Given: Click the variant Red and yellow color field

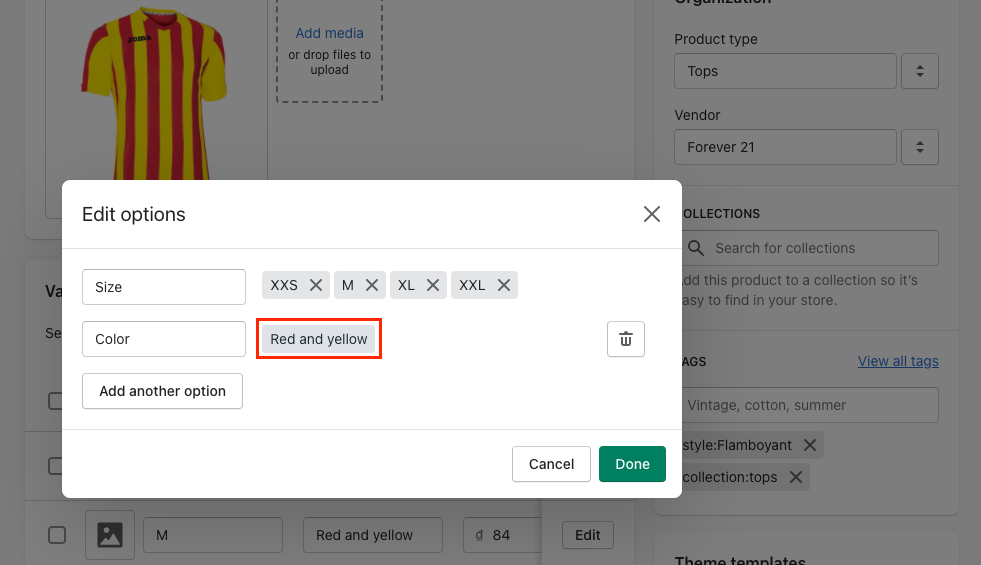Looking at the screenshot, I should click(373, 535).
